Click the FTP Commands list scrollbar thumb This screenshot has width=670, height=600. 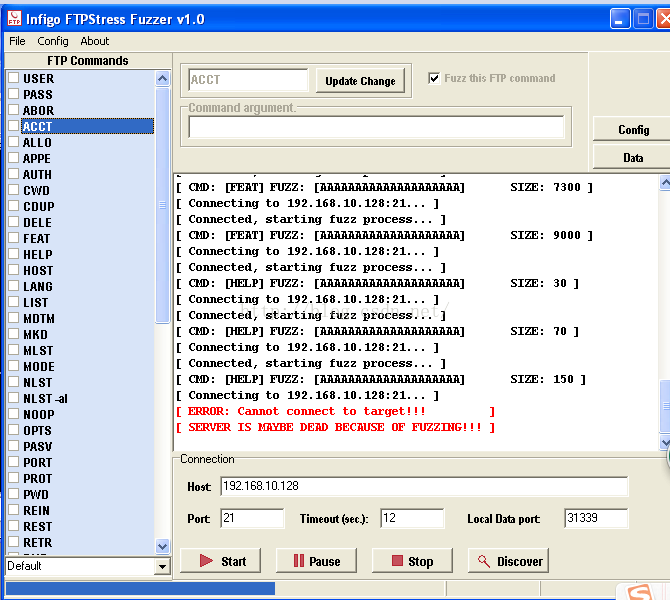coord(162,205)
